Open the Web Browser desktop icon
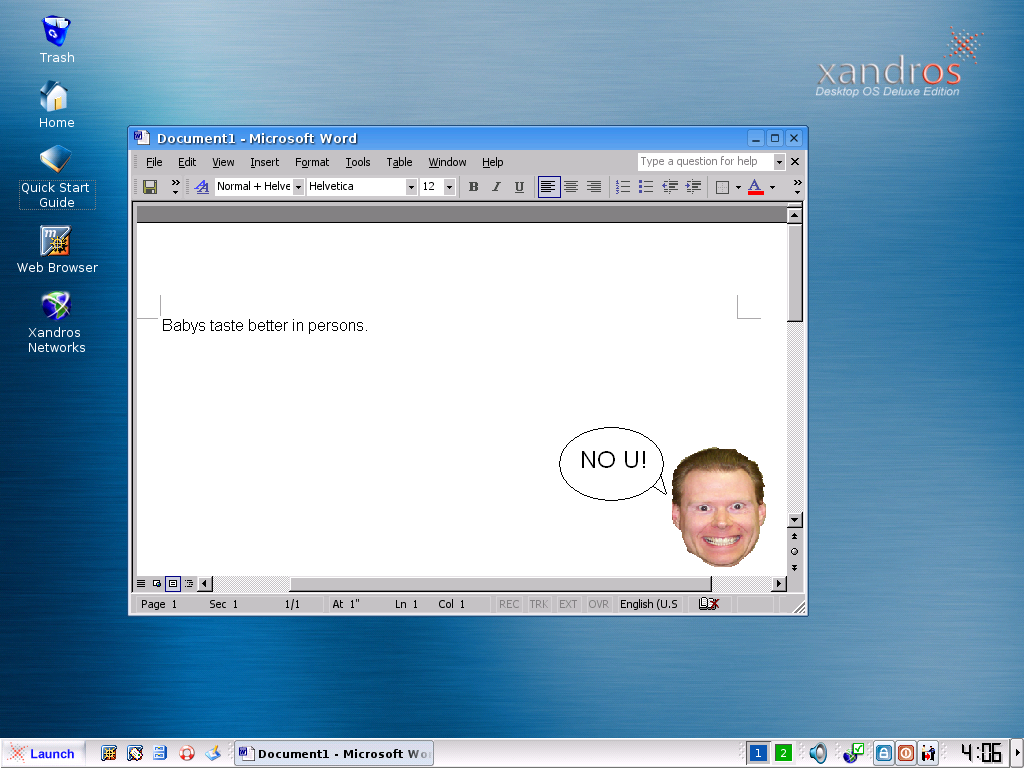Image resolution: width=1024 pixels, height=768 pixels. tap(57, 250)
